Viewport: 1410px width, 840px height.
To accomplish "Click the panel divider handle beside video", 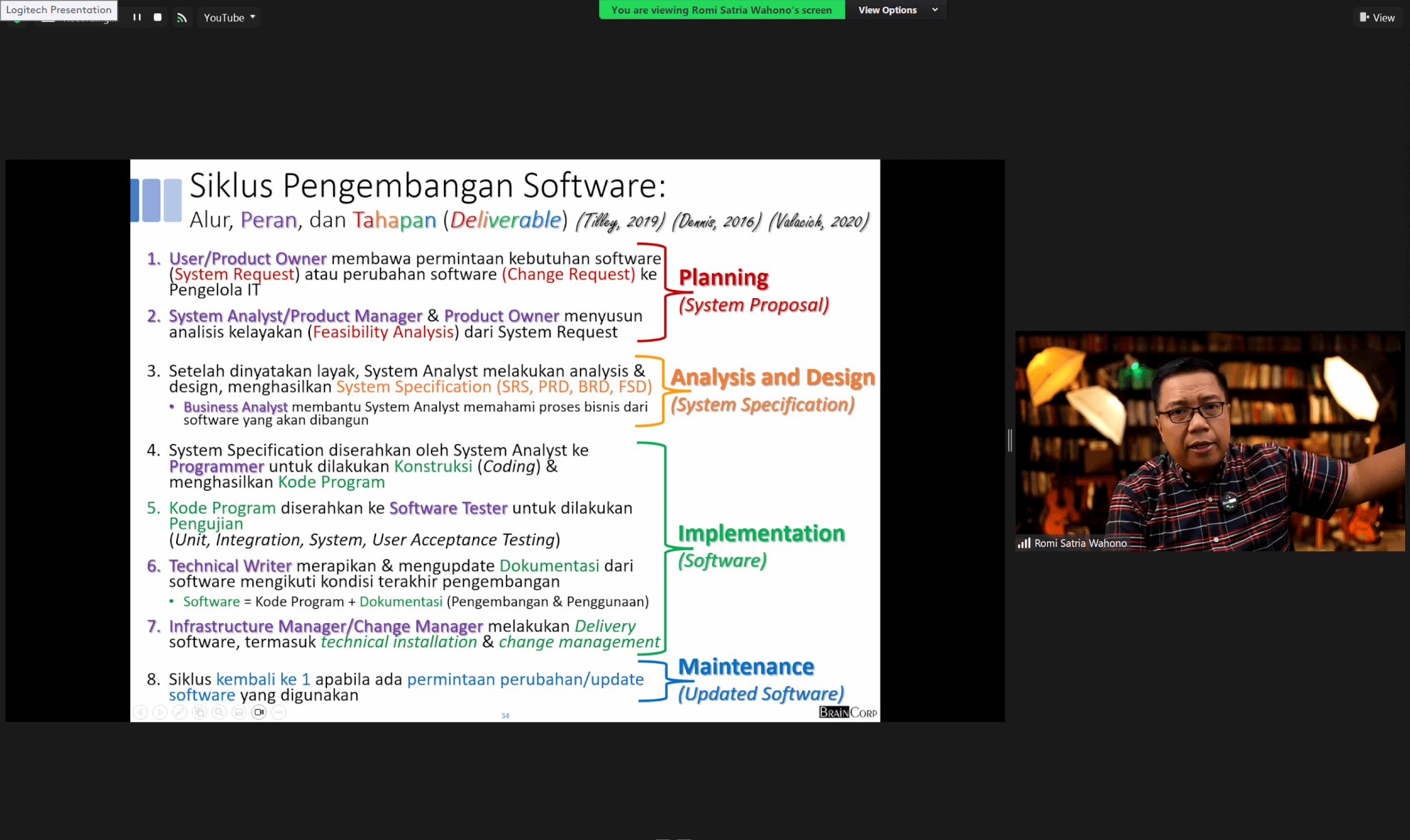I will pyautogui.click(x=1010, y=440).
